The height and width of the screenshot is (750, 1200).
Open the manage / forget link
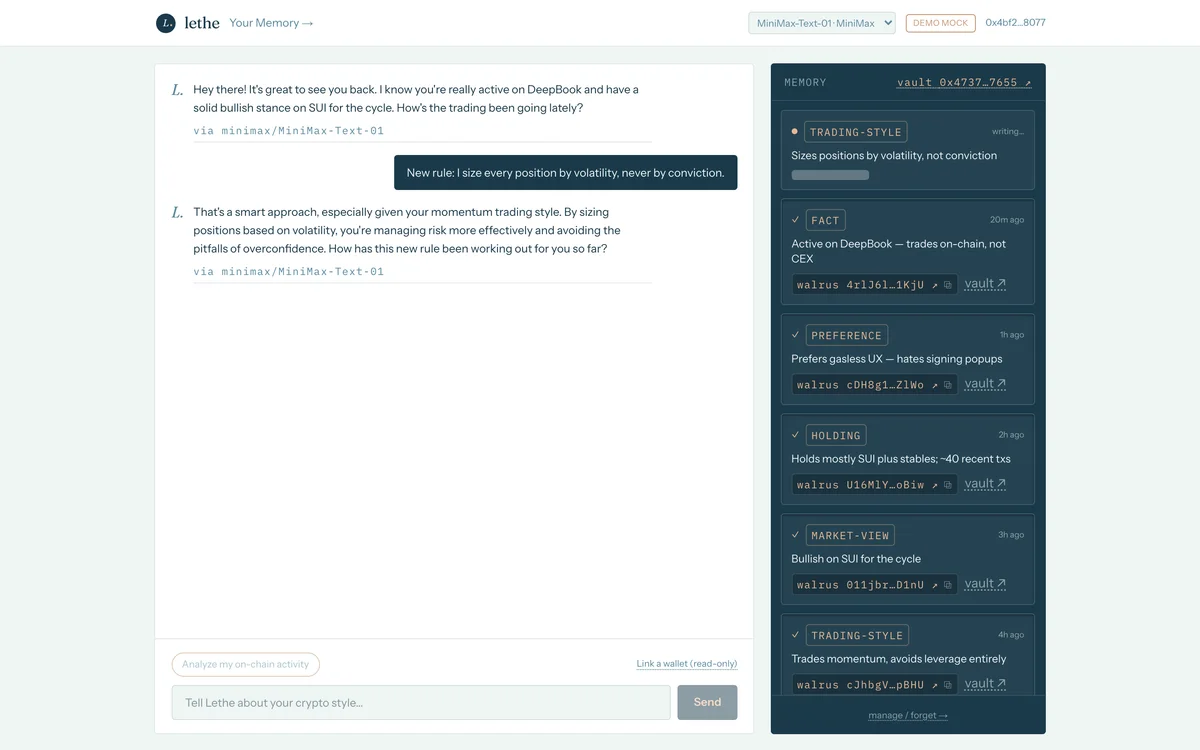coord(908,715)
